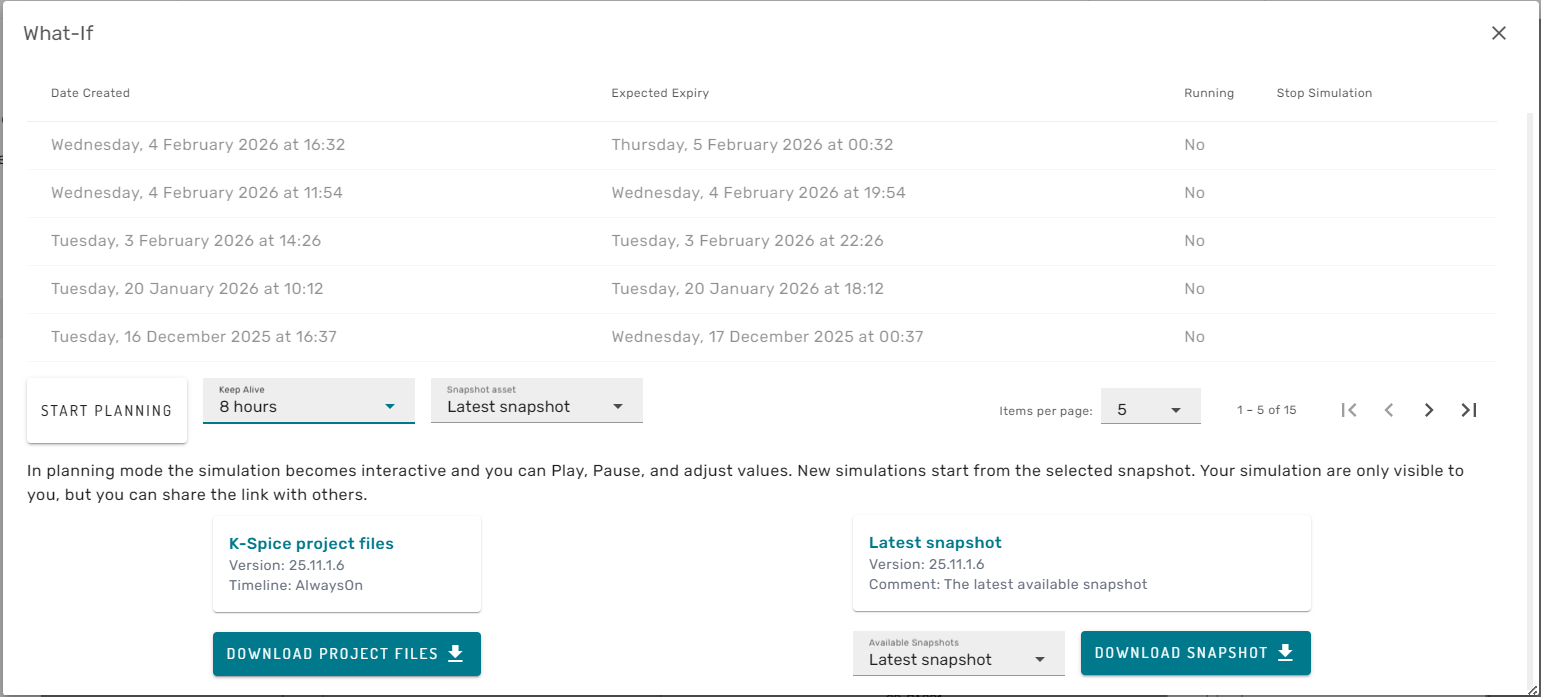Jump to the last page of simulations
Screen dimensions: 1541x697
pyautogui.click(x=1469, y=410)
